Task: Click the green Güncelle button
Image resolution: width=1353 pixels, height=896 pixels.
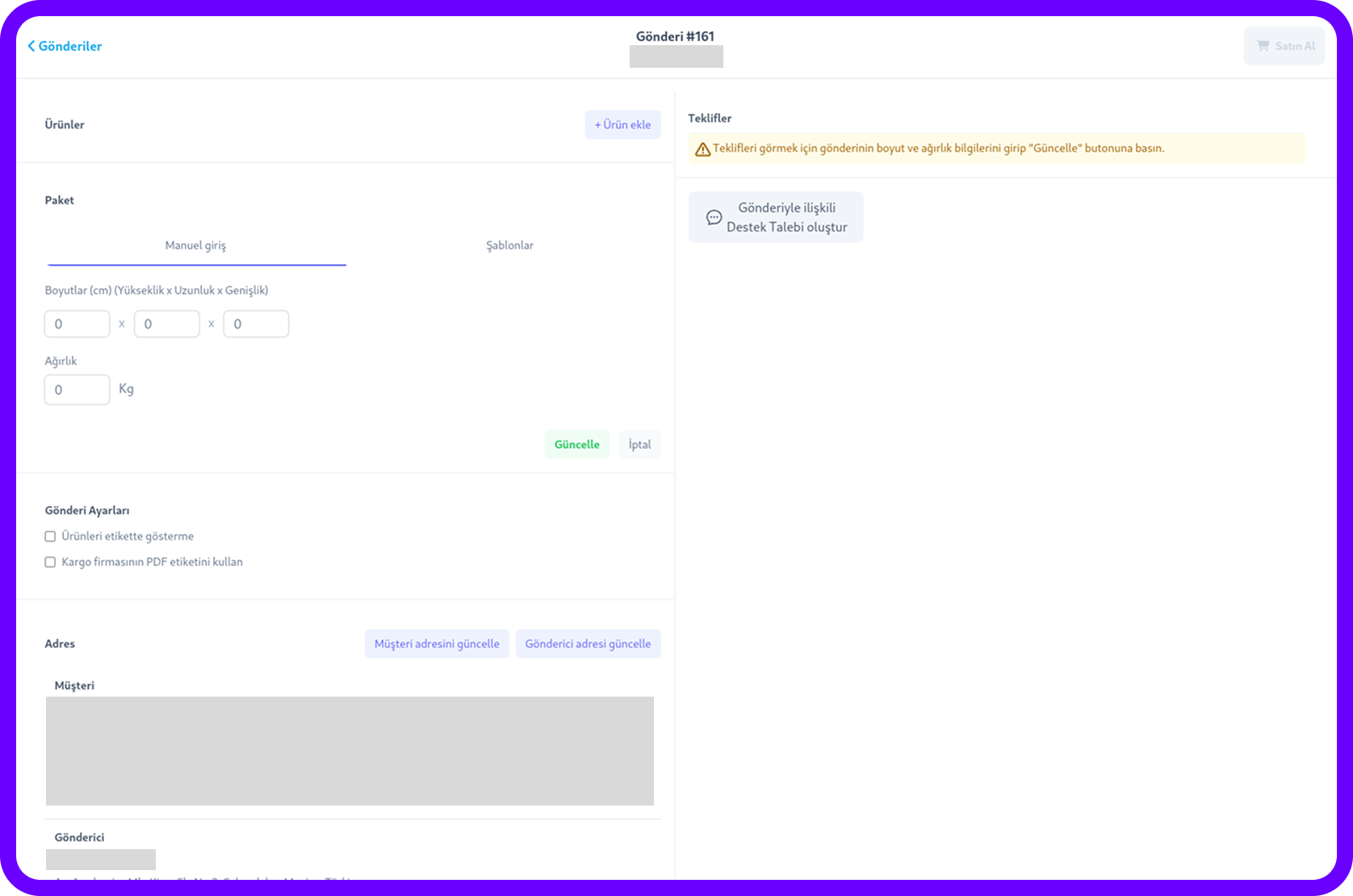Action: tap(576, 445)
